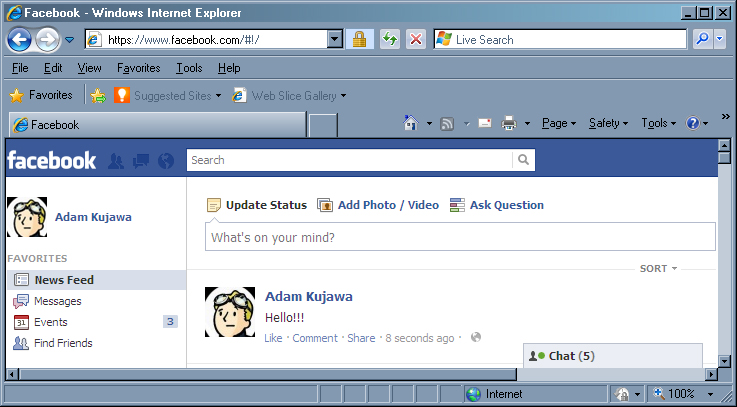
Task: Click the browser Forward arrow button
Action: tap(47, 40)
